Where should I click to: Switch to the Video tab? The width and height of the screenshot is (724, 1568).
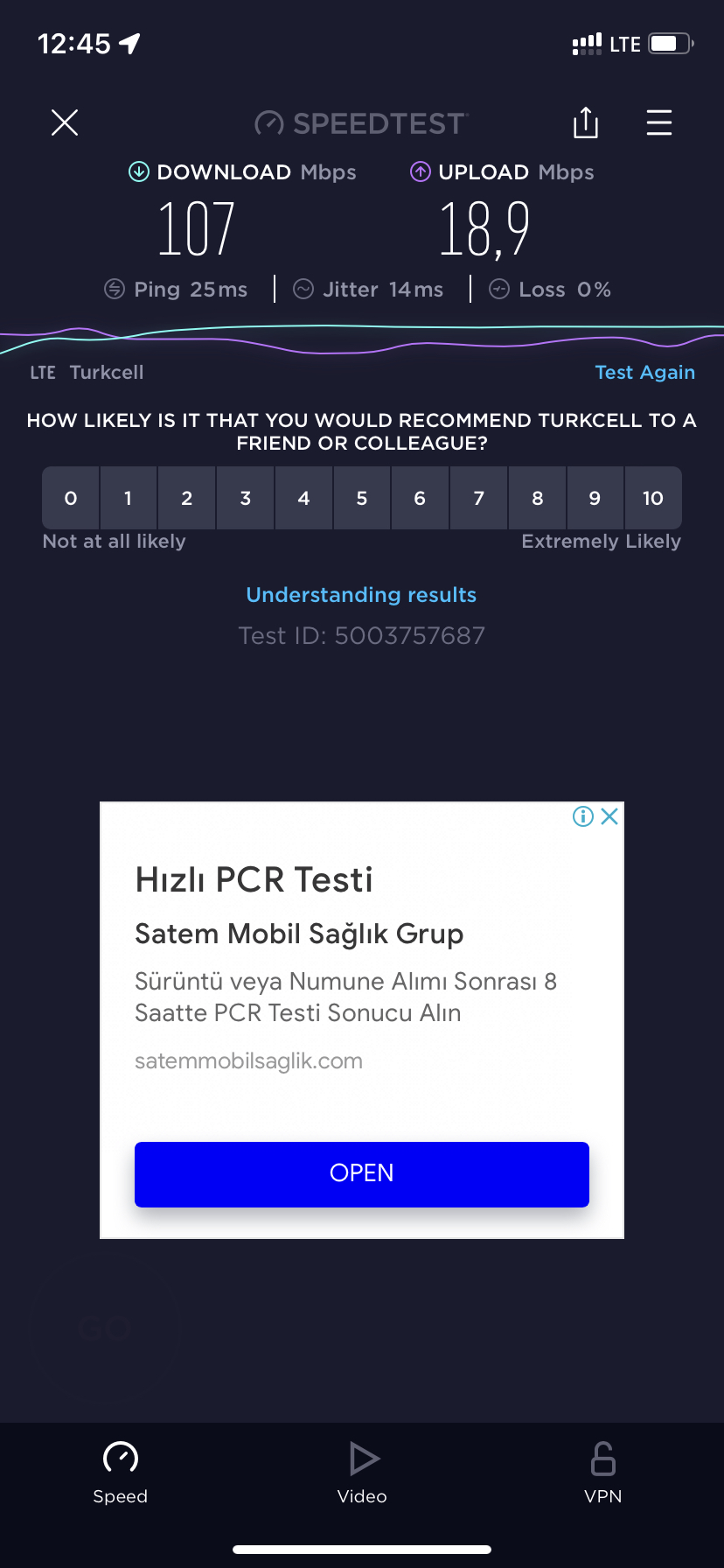point(362,1473)
